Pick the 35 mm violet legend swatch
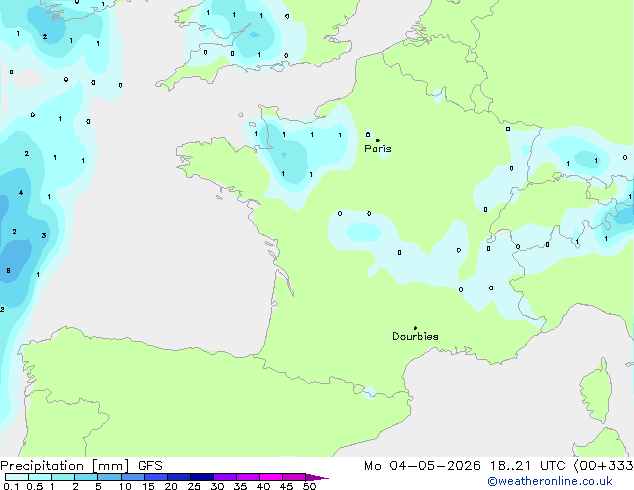The image size is (634, 490). point(248,477)
